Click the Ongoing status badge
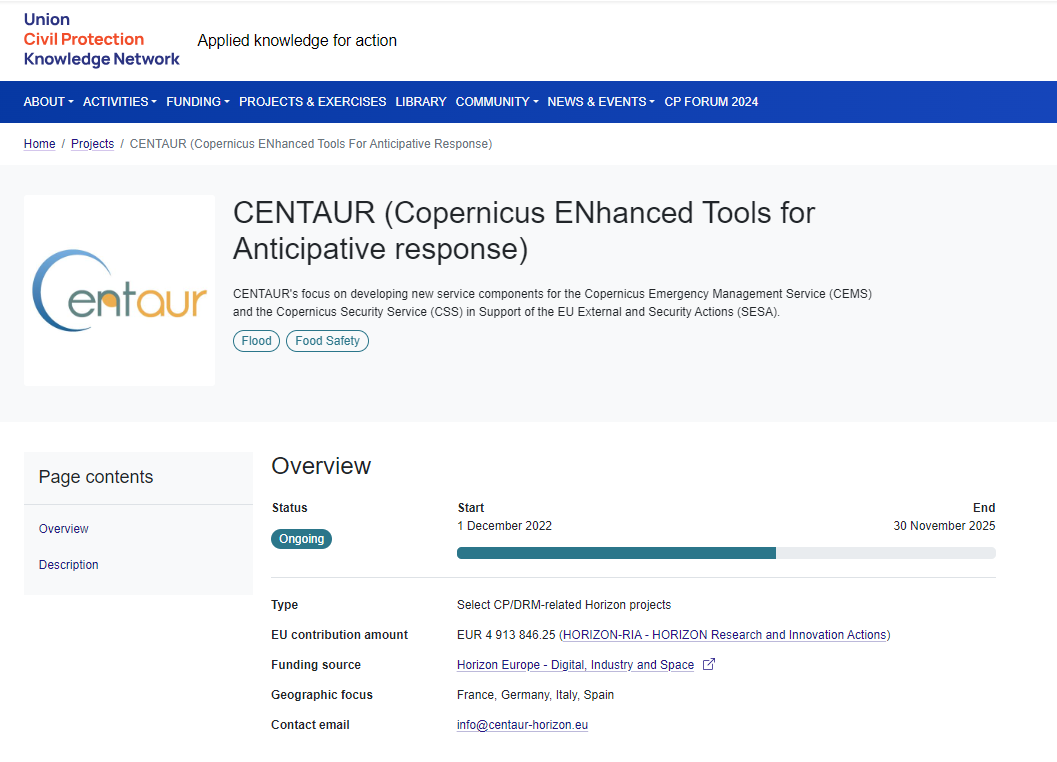 coord(301,538)
